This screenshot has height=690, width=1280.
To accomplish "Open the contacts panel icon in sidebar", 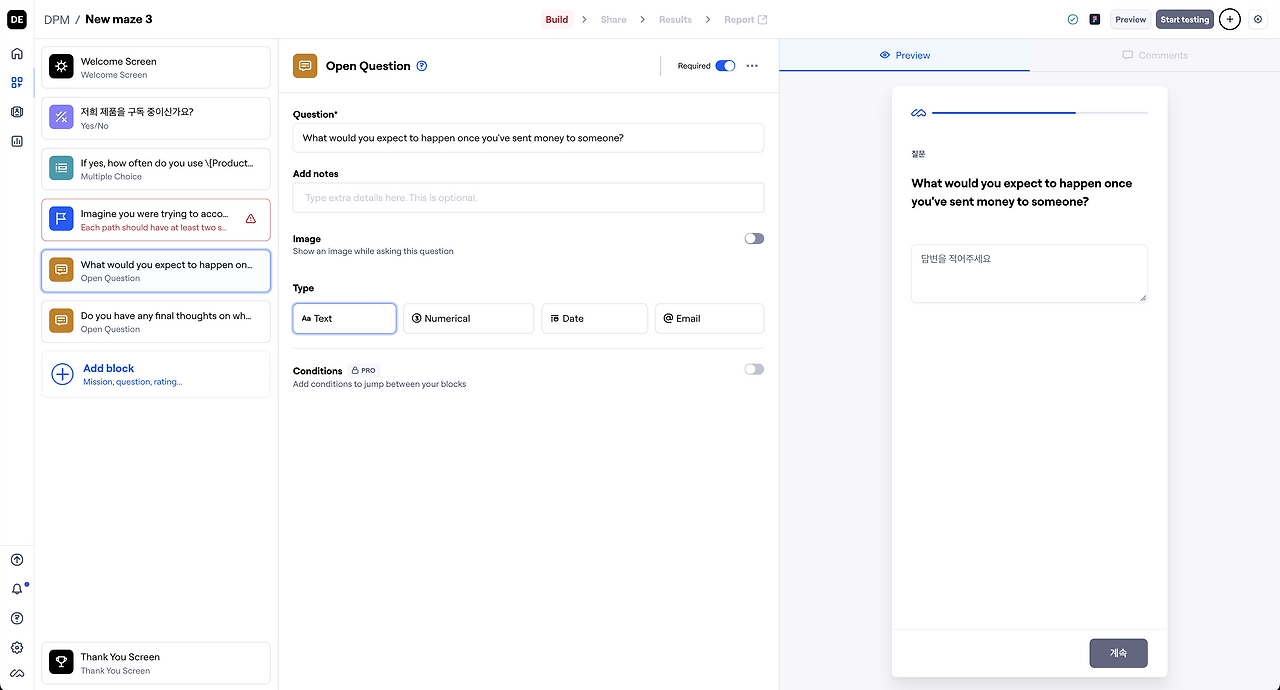I will coord(17,112).
